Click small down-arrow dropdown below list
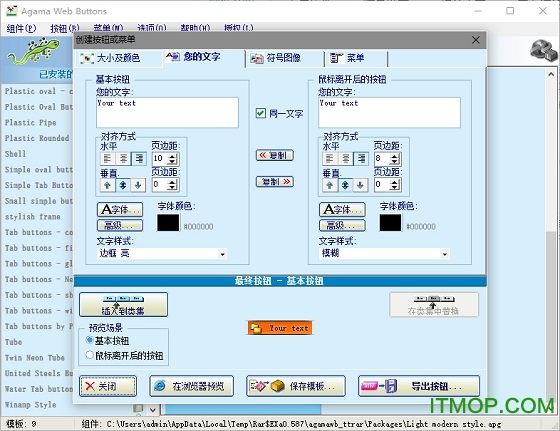560x431 pixels. tap(152, 410)
